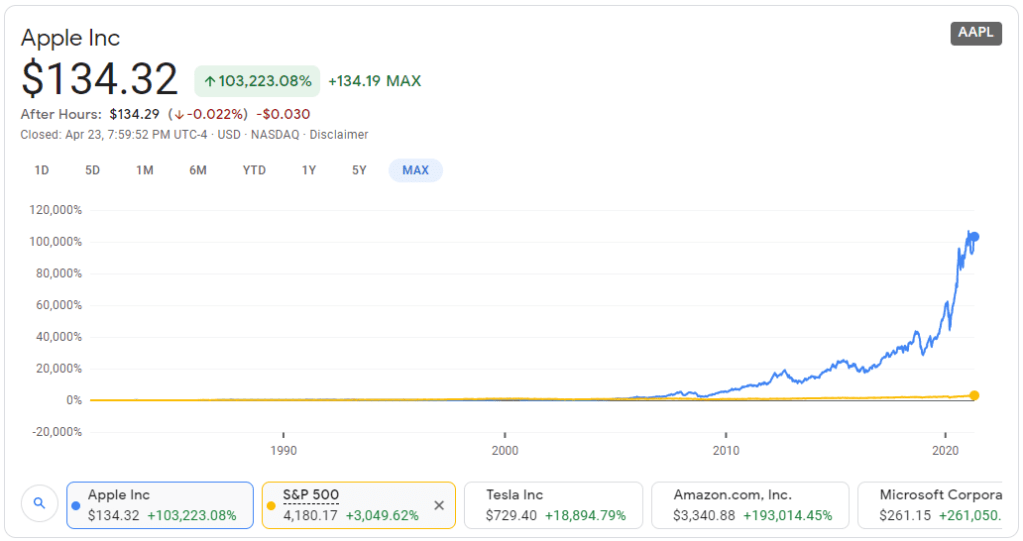Click the 103,223.08% gain badge
Screen dimensions: 1023x541
click(x=257, y=81)
